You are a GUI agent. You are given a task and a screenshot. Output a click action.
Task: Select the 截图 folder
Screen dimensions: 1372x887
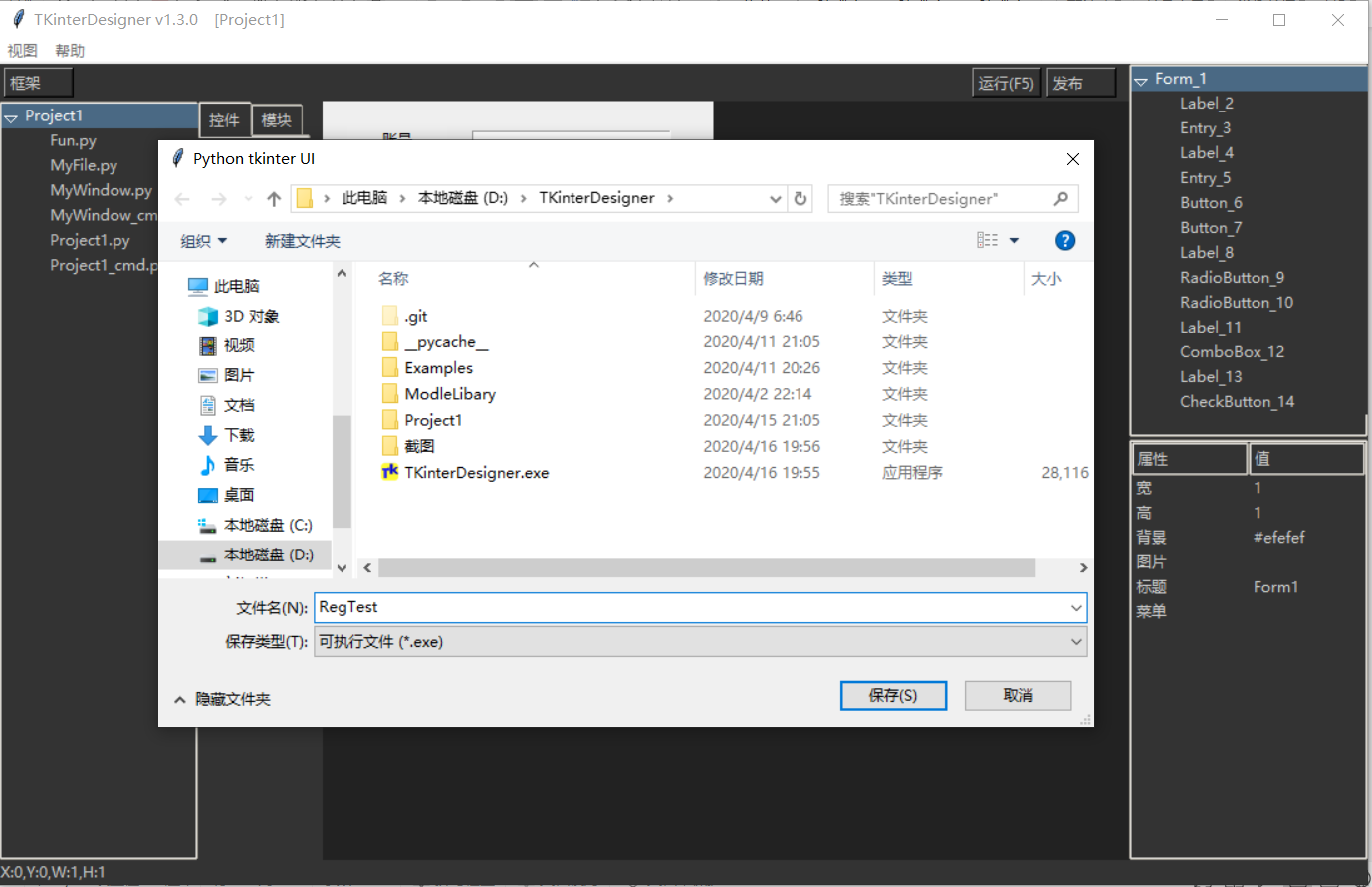pos(408,446)
